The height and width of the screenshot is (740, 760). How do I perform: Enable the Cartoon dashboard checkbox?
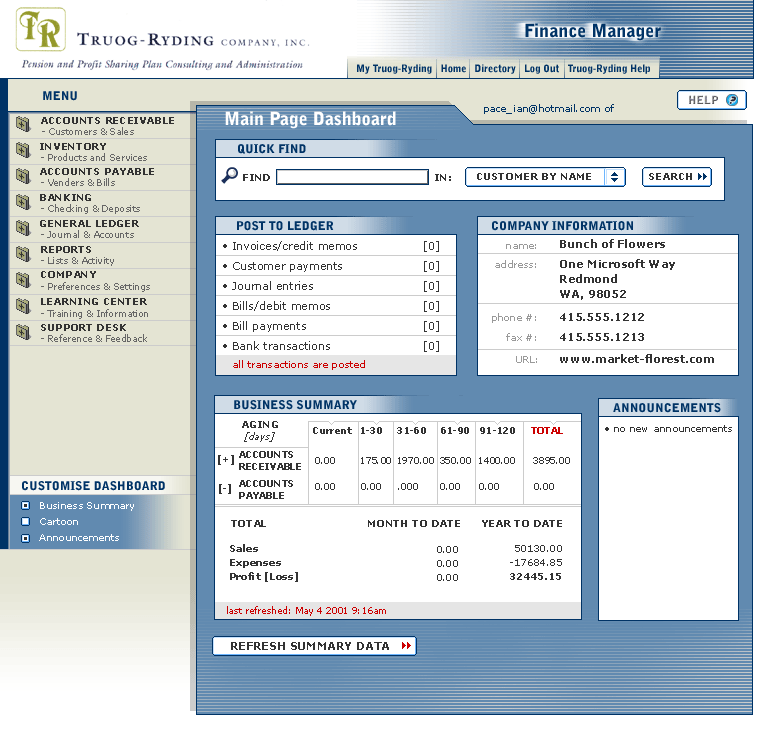tap(26, 521)
